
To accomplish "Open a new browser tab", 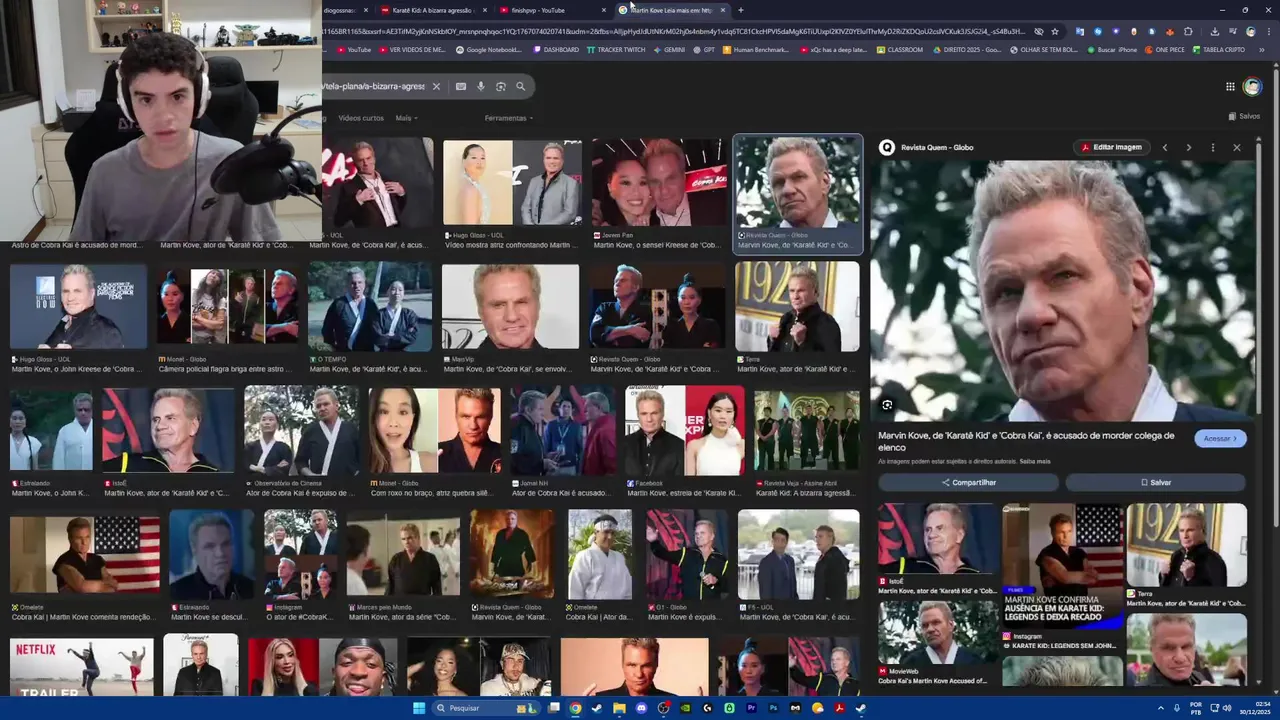I will [740, 10].
